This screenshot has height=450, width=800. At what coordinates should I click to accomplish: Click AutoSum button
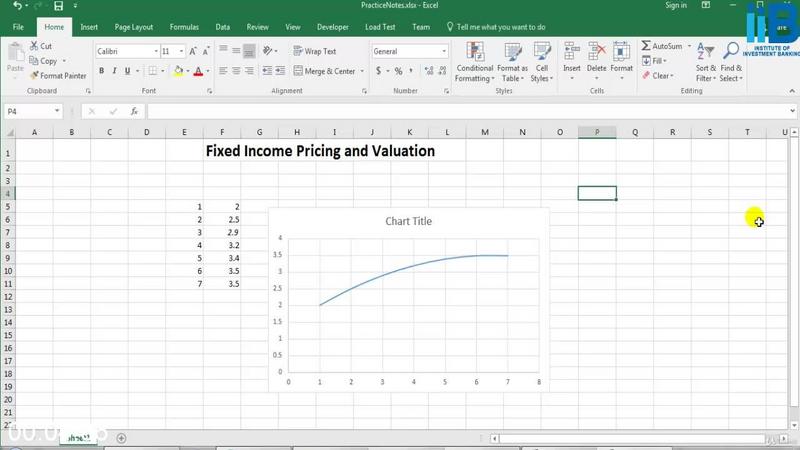point(662,46)
